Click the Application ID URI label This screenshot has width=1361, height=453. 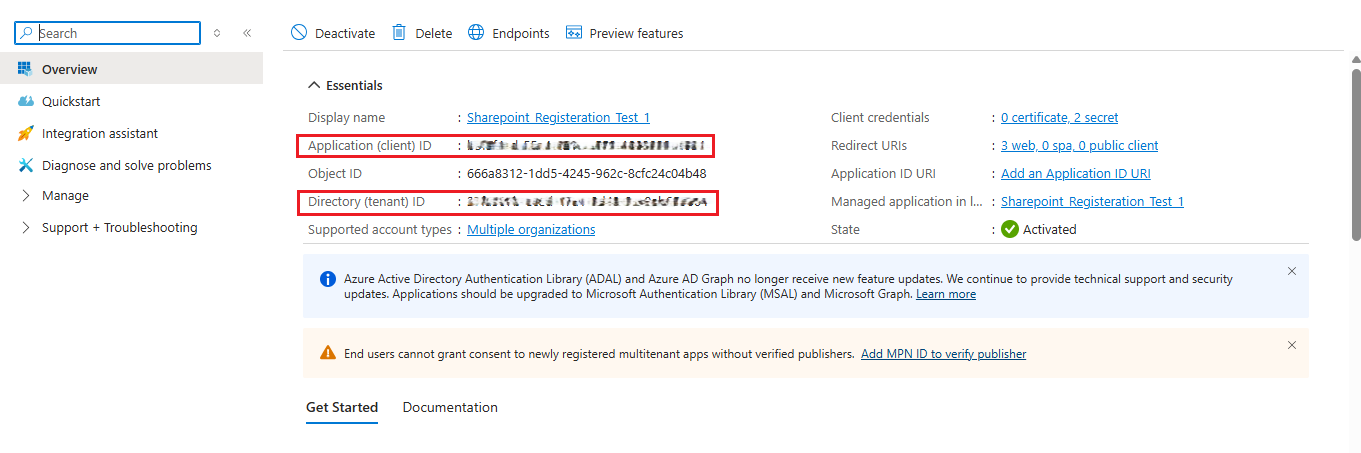883,173
